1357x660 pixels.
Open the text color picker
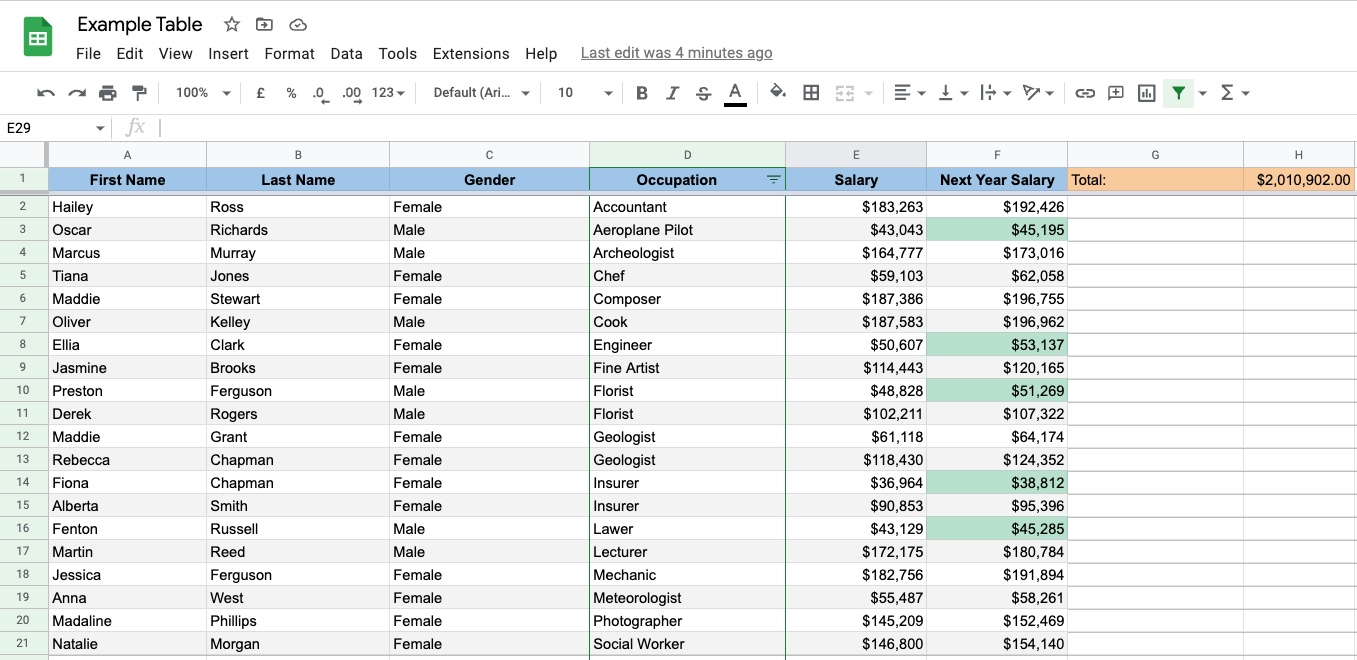click(733, 92)
